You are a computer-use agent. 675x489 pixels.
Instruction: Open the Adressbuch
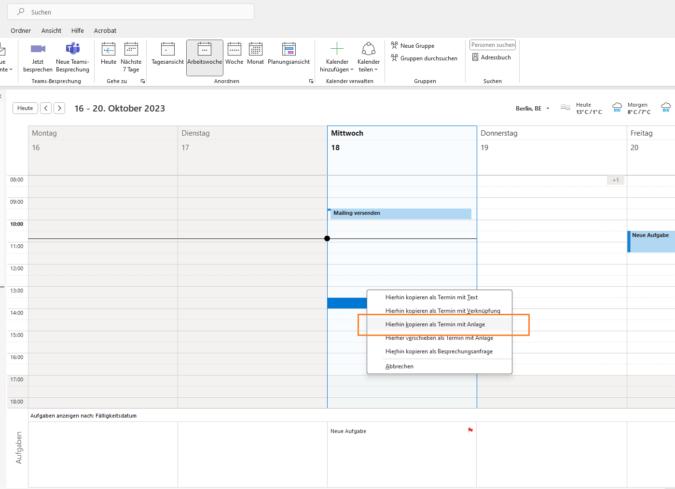(x=492, y=57)
